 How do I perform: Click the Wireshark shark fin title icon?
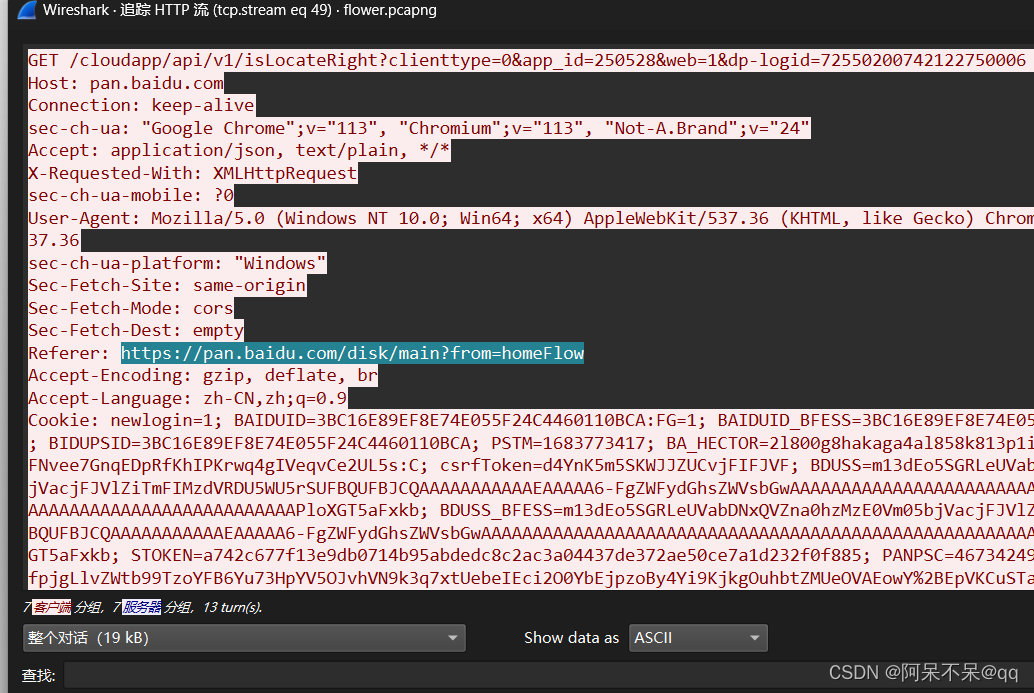[27, 10]
